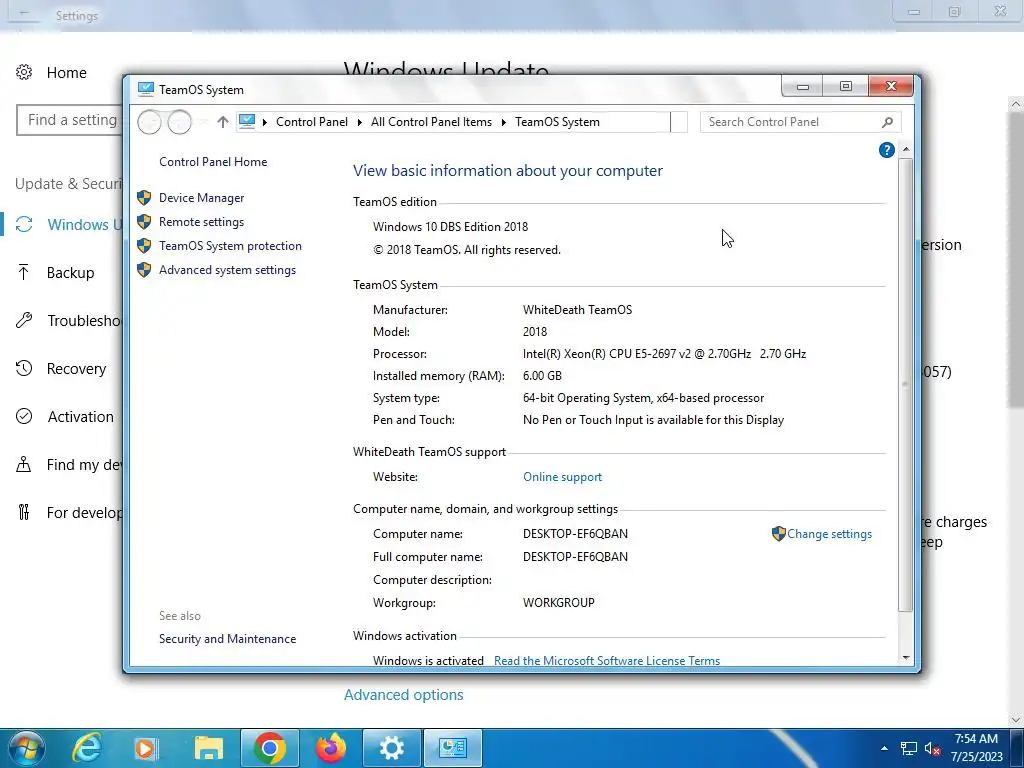Click shield icon beside Advanced system settings
1024x768 pixels.
pyautogui.click(x=144, y=270)
